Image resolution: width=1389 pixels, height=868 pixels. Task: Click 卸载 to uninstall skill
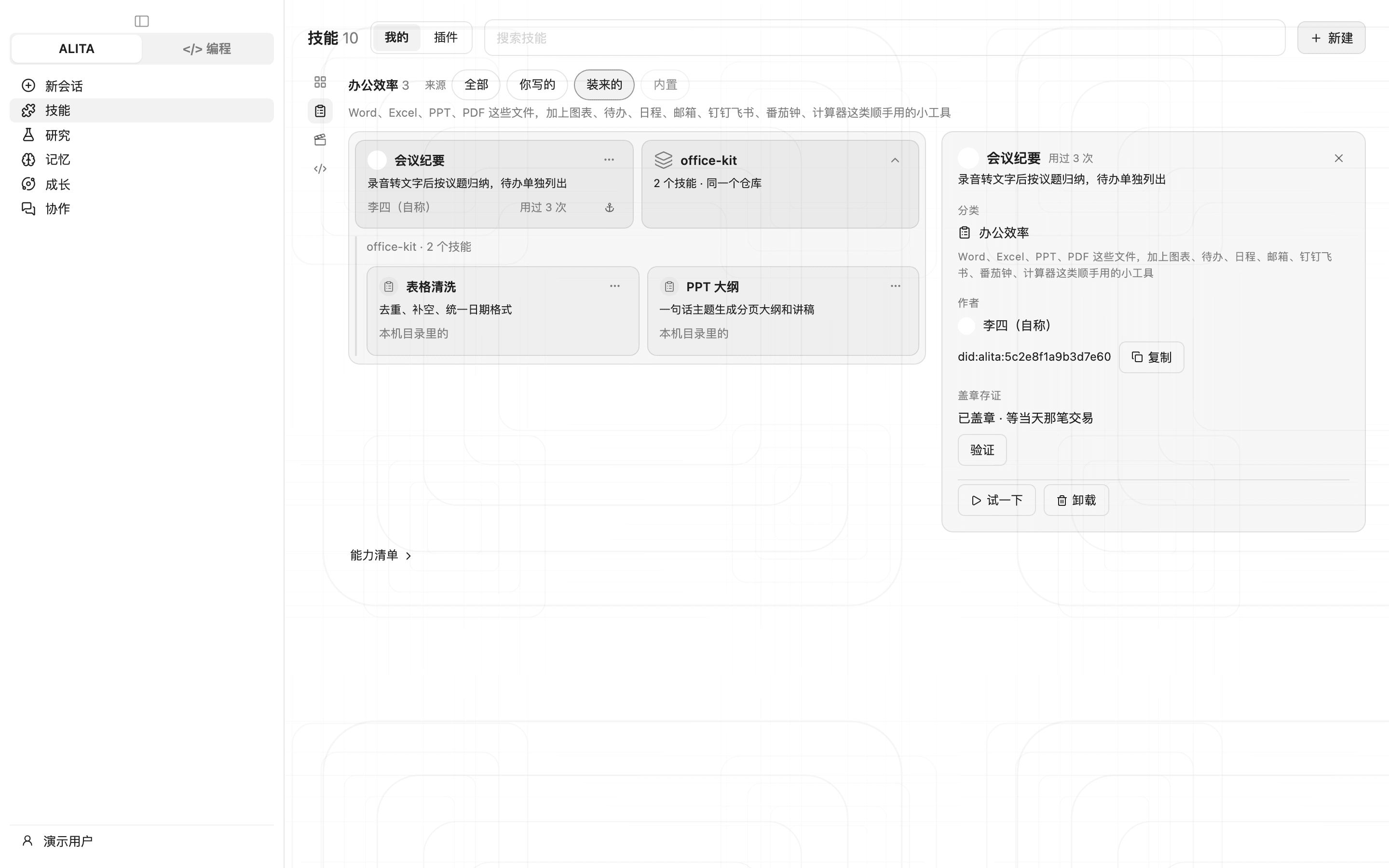pyautogui.click(x=1076, y=501)
